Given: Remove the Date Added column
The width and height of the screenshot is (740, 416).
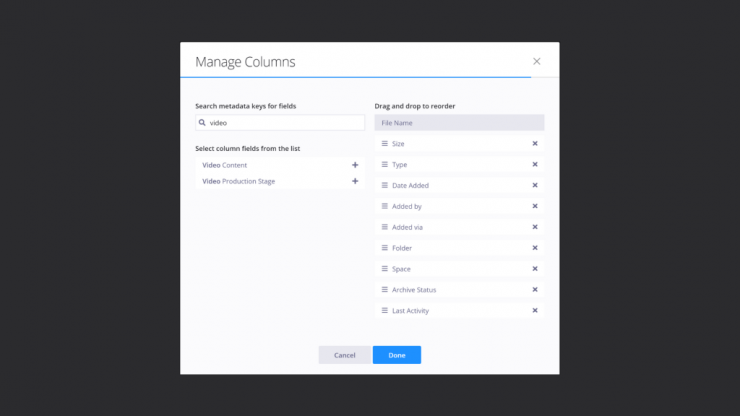Looking at the screenshot, I should tap(535, 185).
